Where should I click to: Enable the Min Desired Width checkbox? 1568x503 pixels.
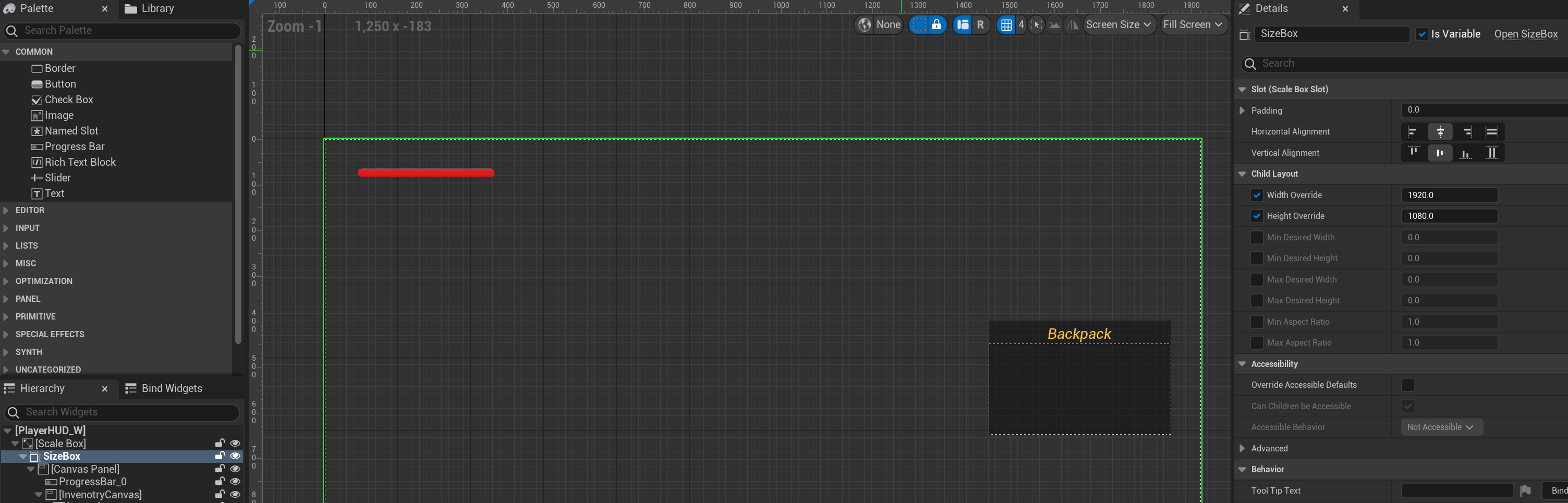click(x=1256, y=238)
